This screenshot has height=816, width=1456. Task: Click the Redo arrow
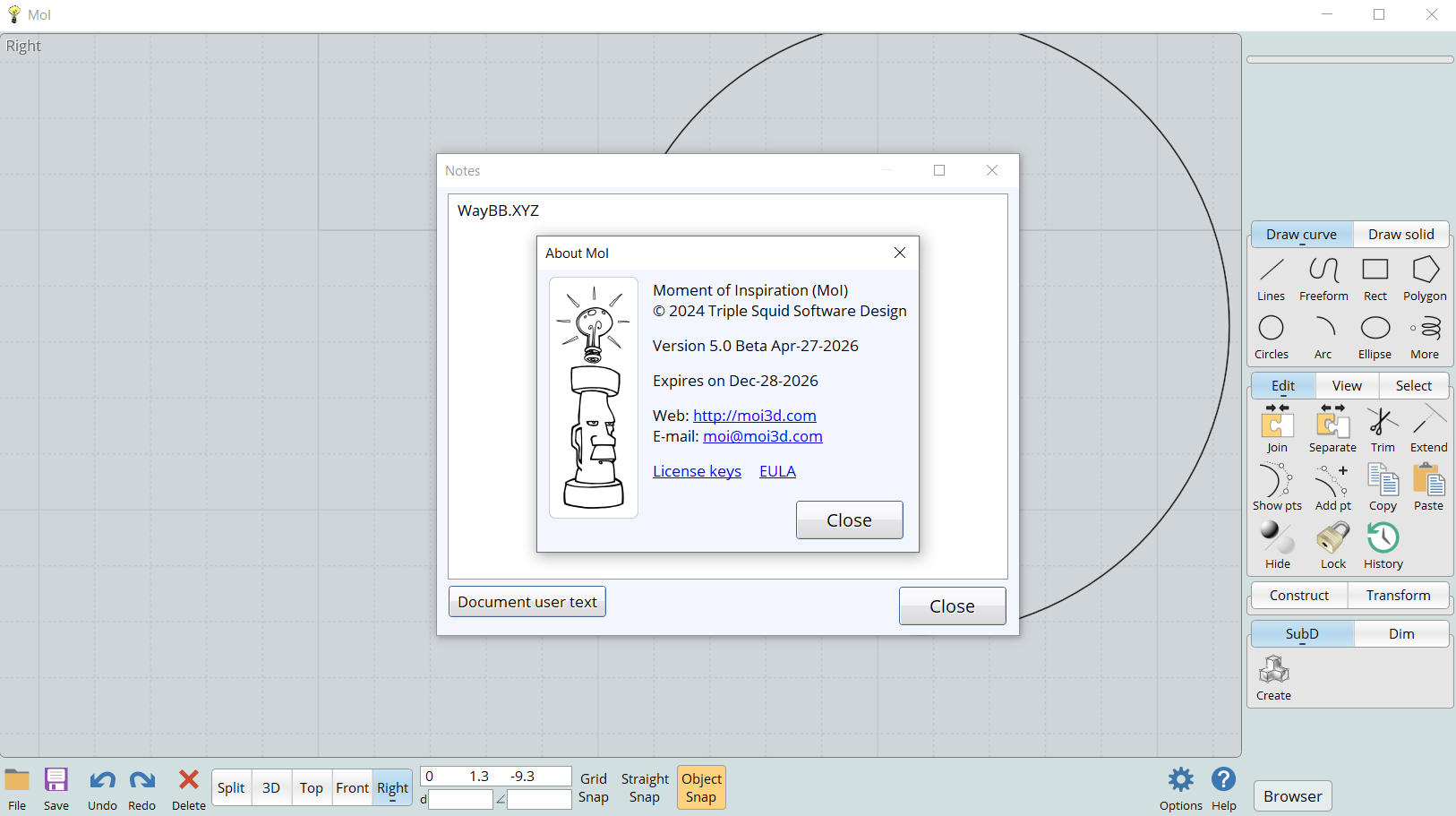click(x=141, y=788)
